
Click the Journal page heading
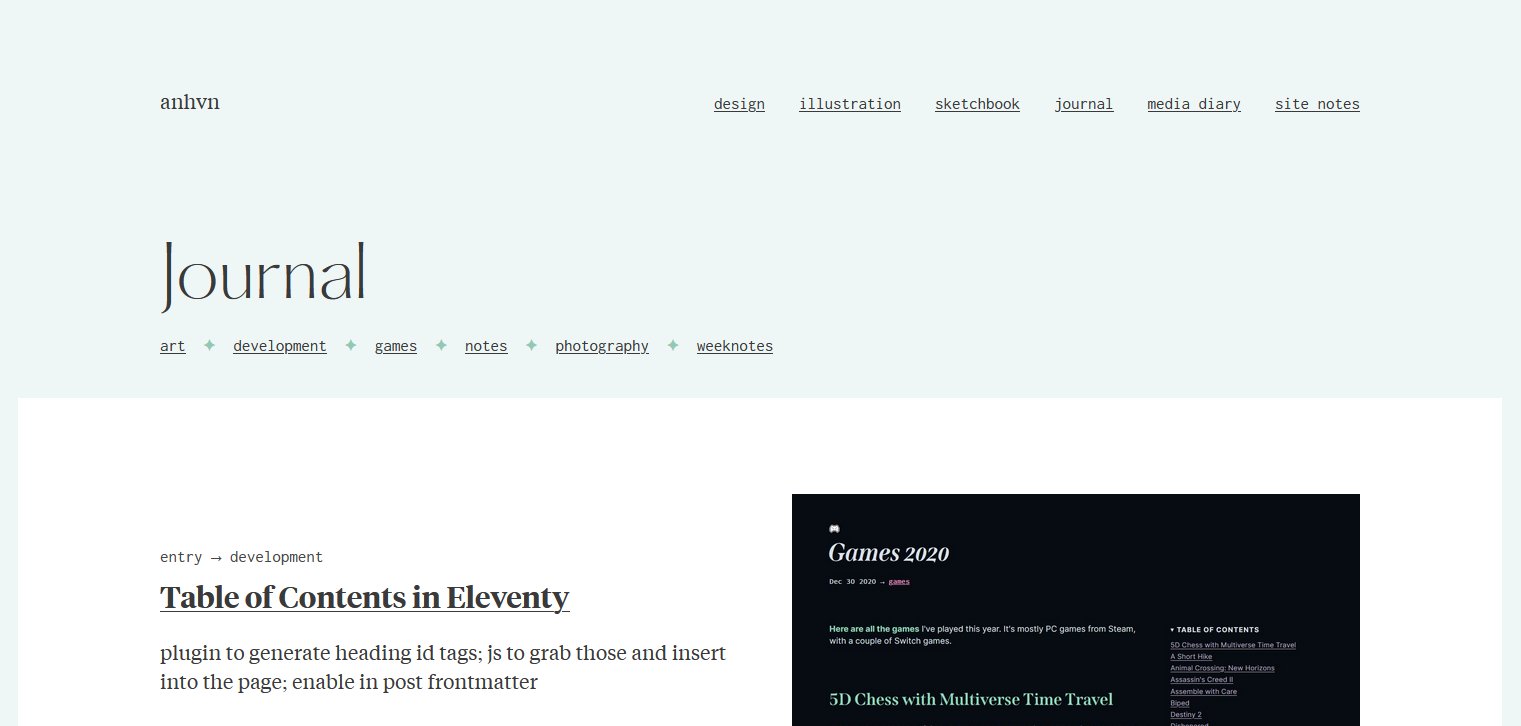tap(263, 272)
